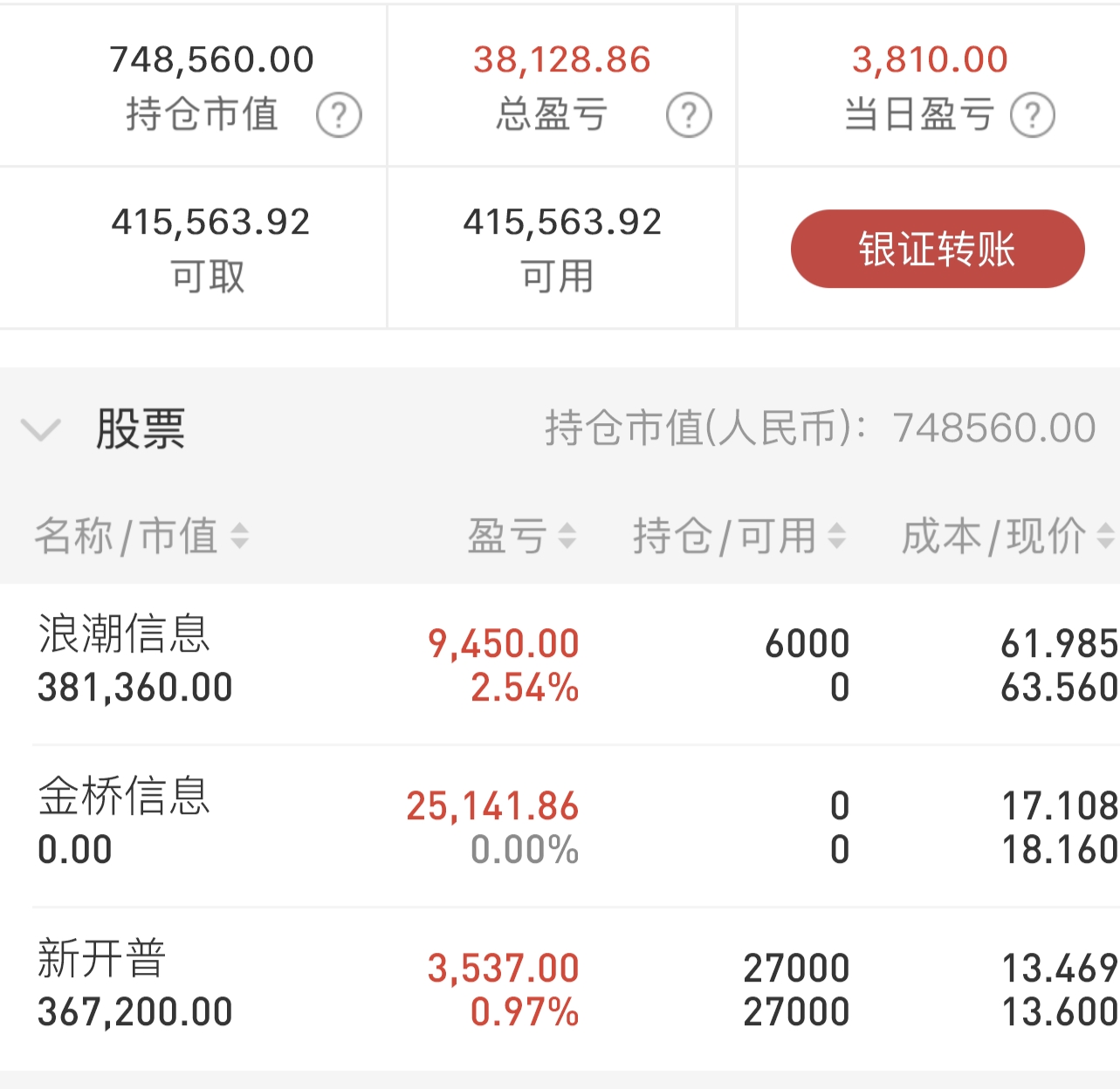Tap daily profit value 3,810.00
The image size is (1120, 1089).
pyautogui.click(x=930, y=60)
